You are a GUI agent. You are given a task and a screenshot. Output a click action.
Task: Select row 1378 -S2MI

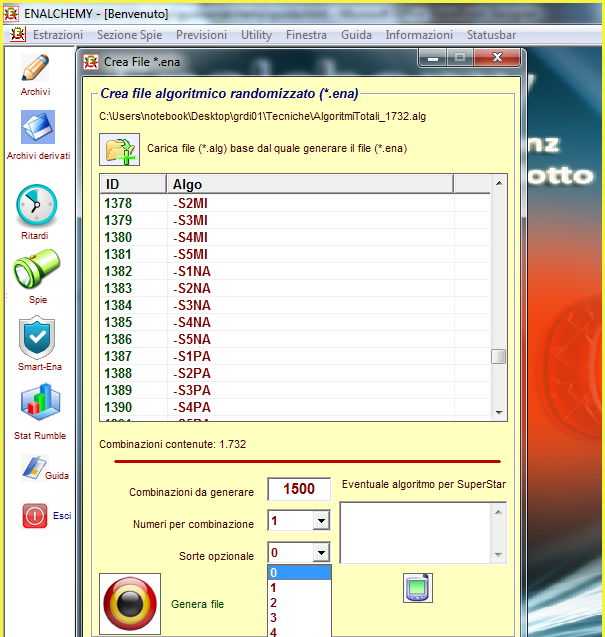[x=295, y=203]
